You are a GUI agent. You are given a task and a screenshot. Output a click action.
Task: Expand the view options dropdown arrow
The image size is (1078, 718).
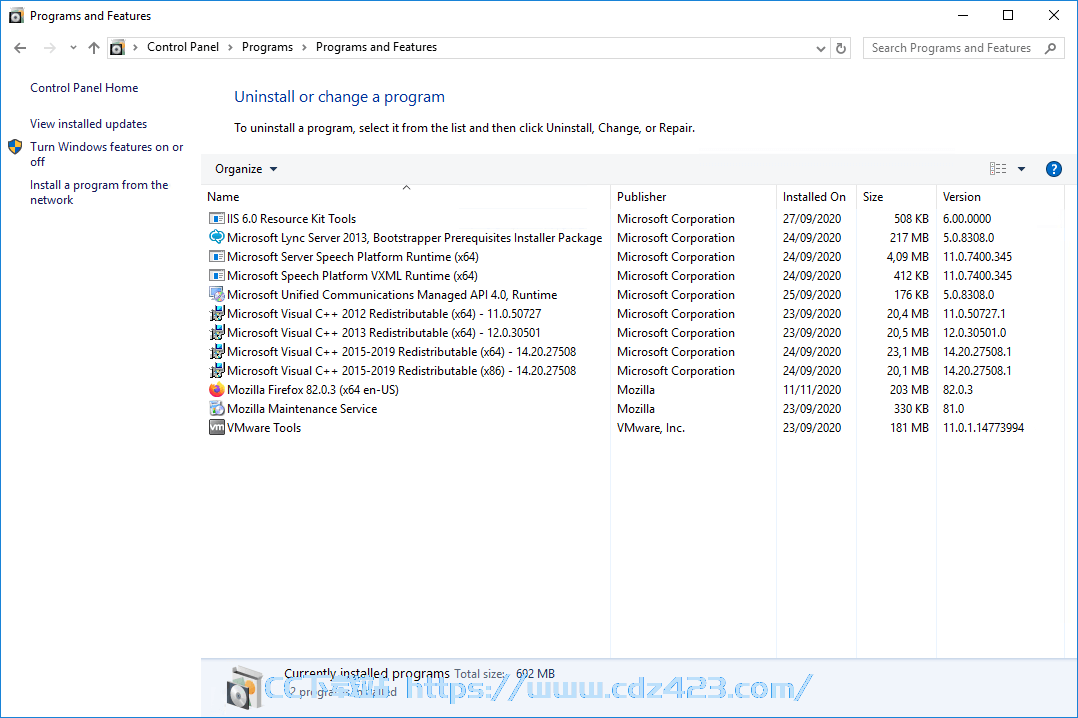point(1022,169)
